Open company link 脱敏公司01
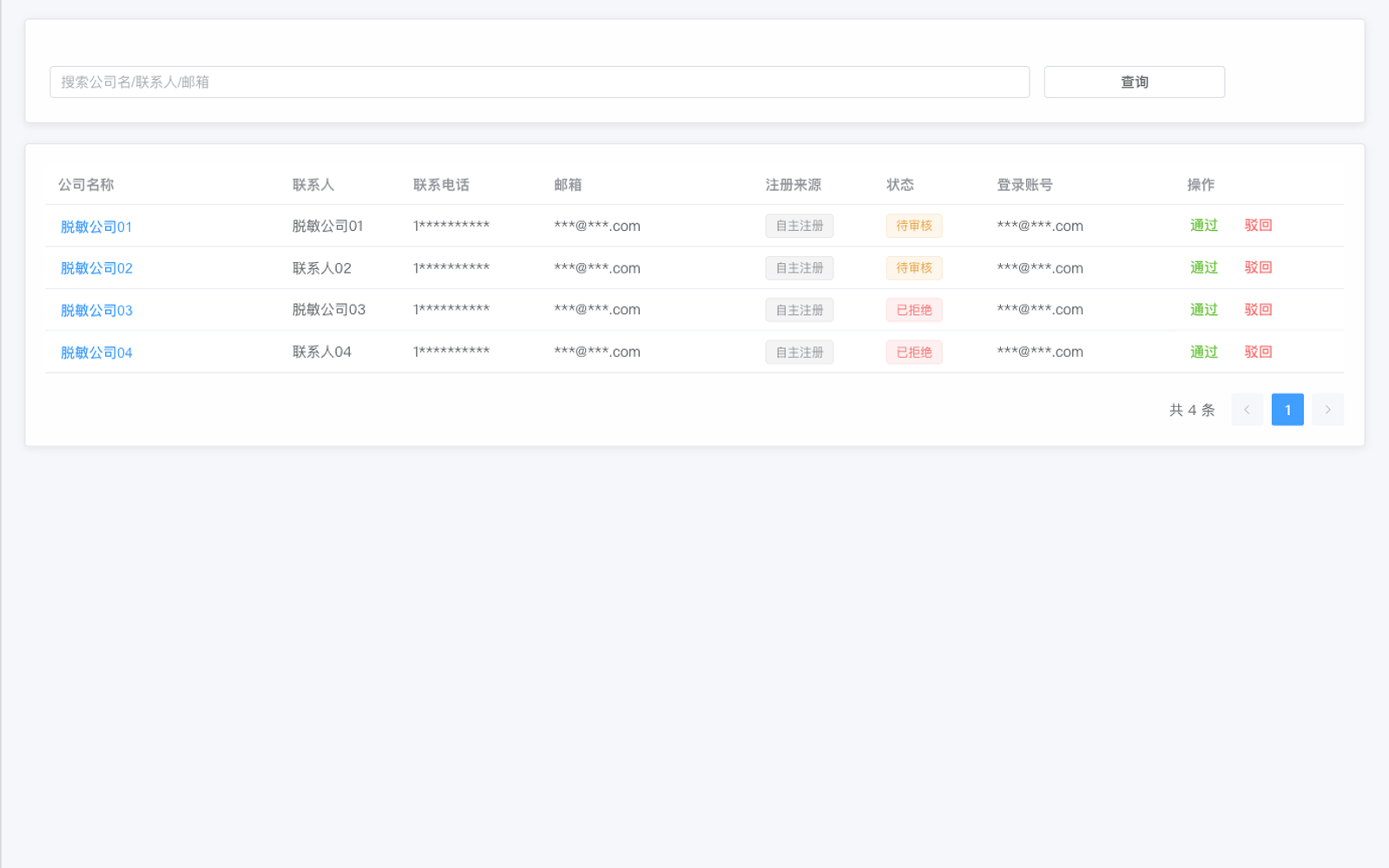Image resolution: width=1389 pixels, height=868 pixels. pos(96,227)
